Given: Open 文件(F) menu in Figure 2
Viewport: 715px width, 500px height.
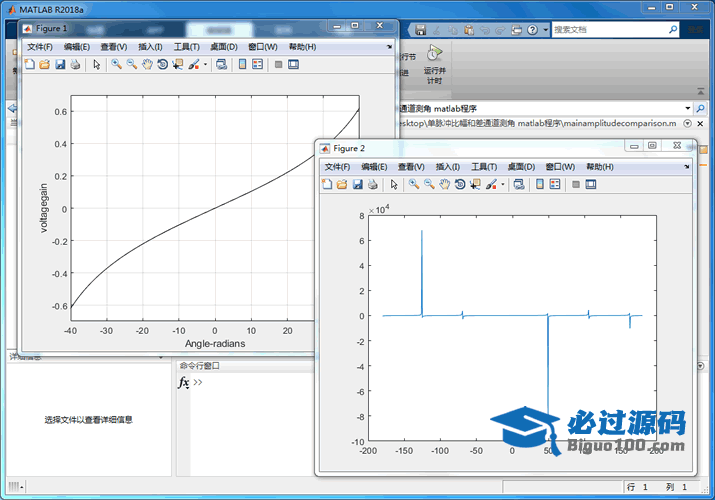Looking at the screenshot, I should [337, 167].
